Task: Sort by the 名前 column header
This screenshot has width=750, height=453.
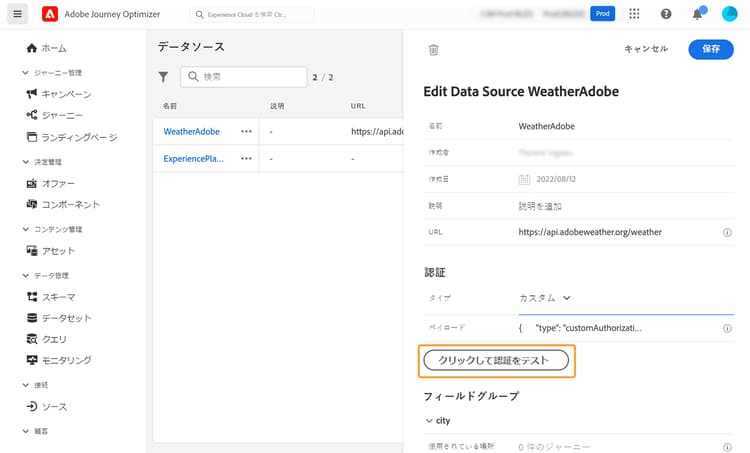Action: (x=169, y=106)
